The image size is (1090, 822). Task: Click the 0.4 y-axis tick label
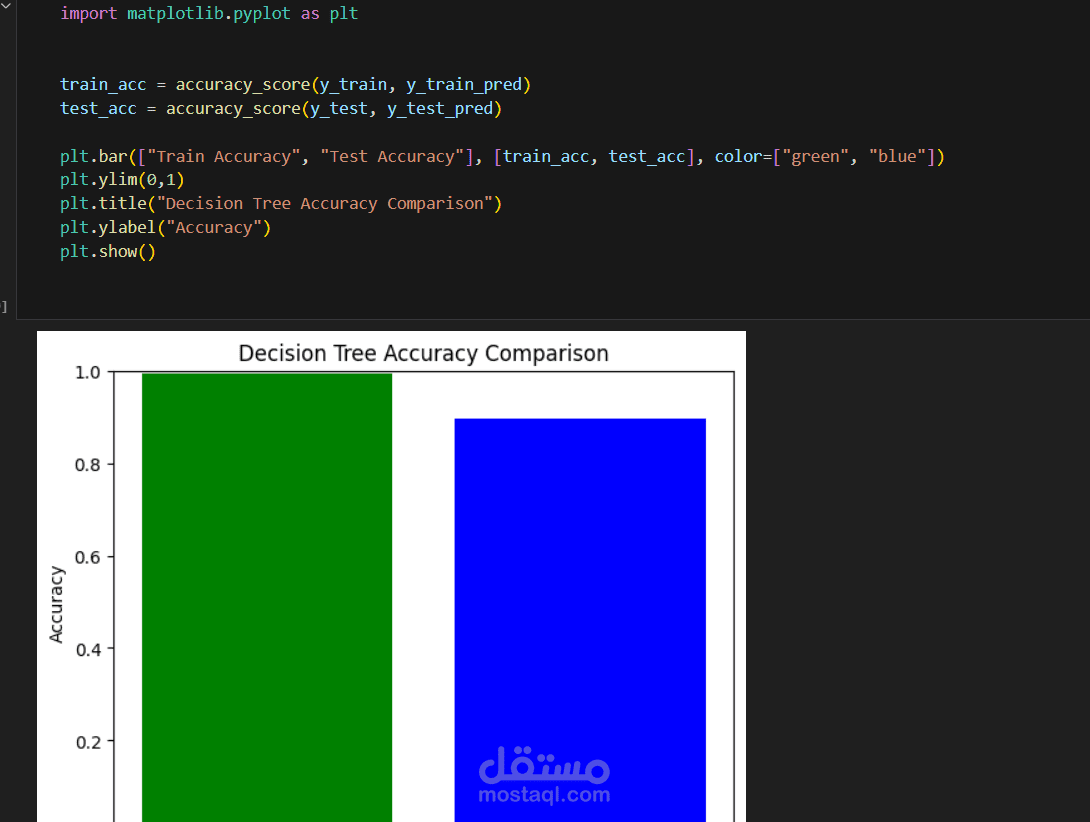88,650
